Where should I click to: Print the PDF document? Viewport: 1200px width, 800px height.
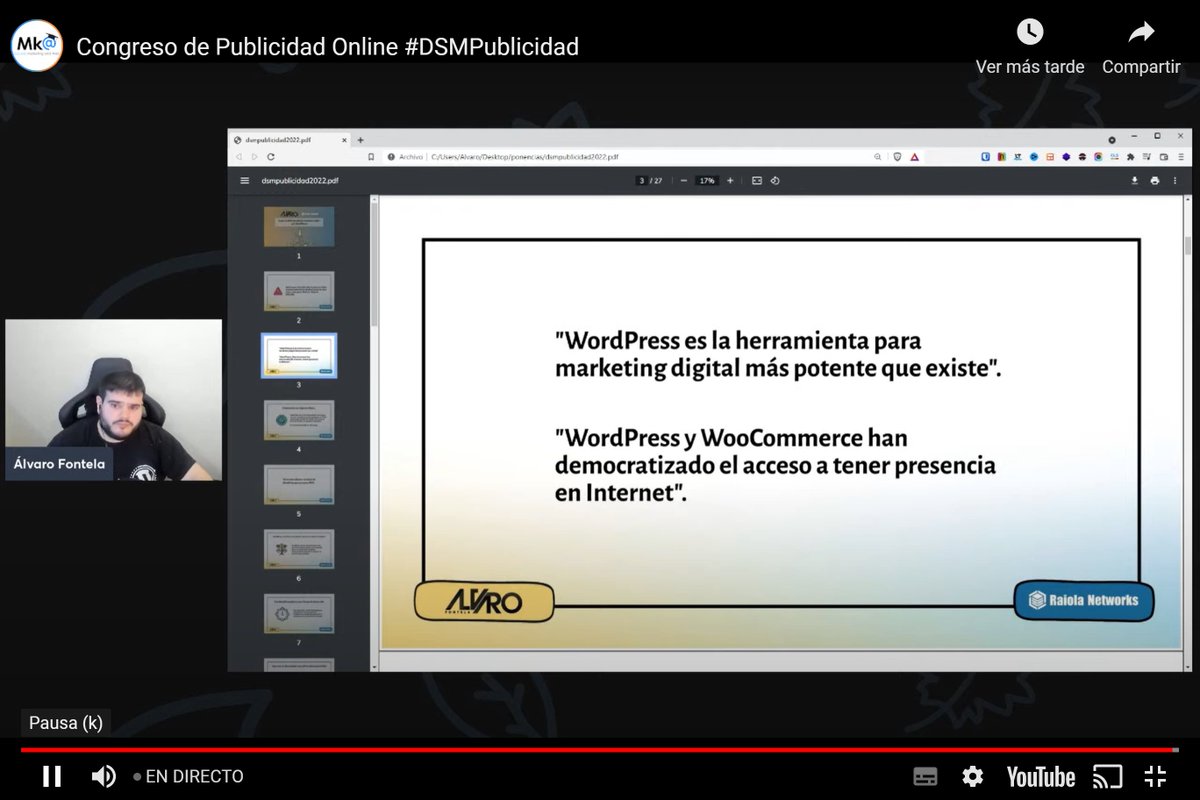point(1155,181)
